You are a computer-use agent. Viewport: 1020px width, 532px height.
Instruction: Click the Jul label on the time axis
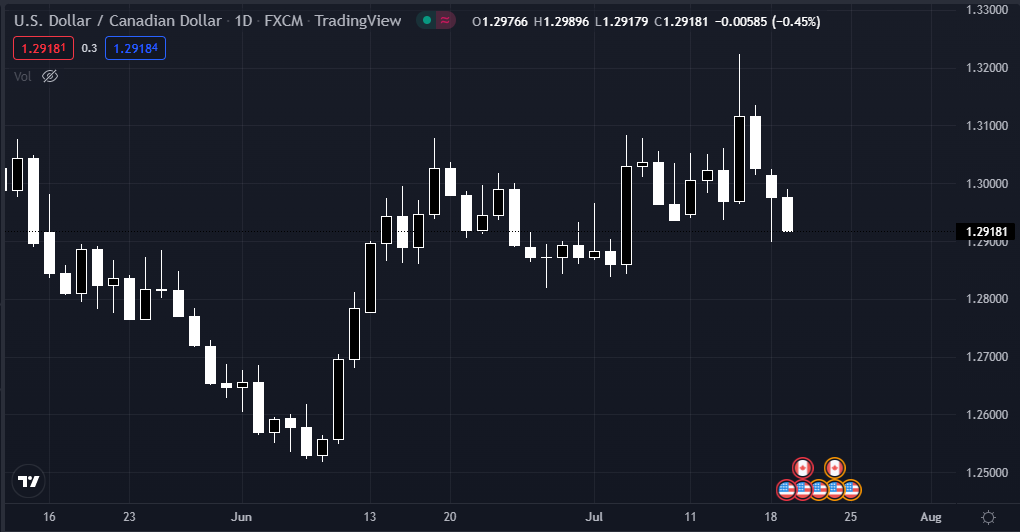pyautogui.click(x=594, y=517)
